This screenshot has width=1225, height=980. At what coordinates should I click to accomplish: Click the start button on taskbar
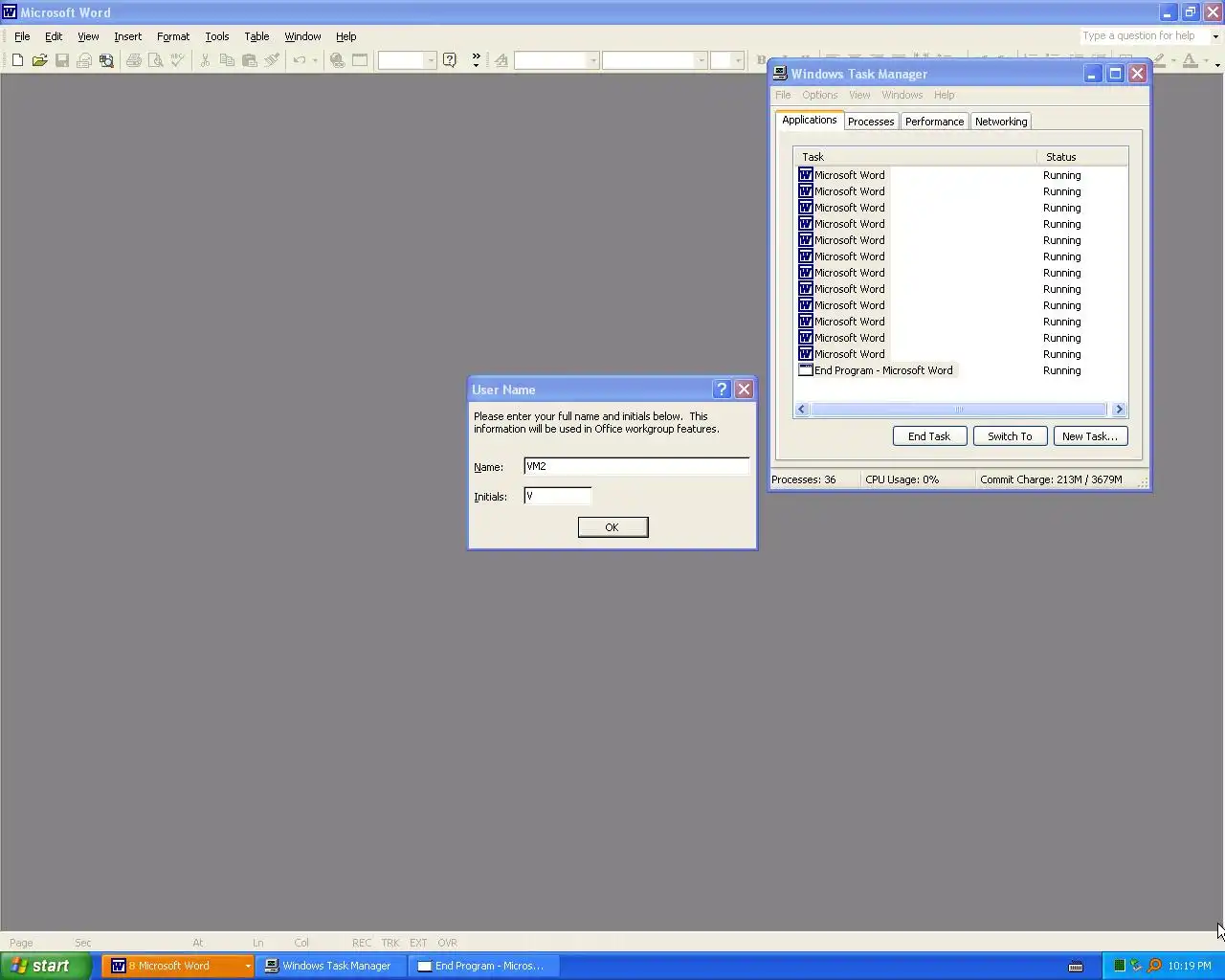point(46,966)
